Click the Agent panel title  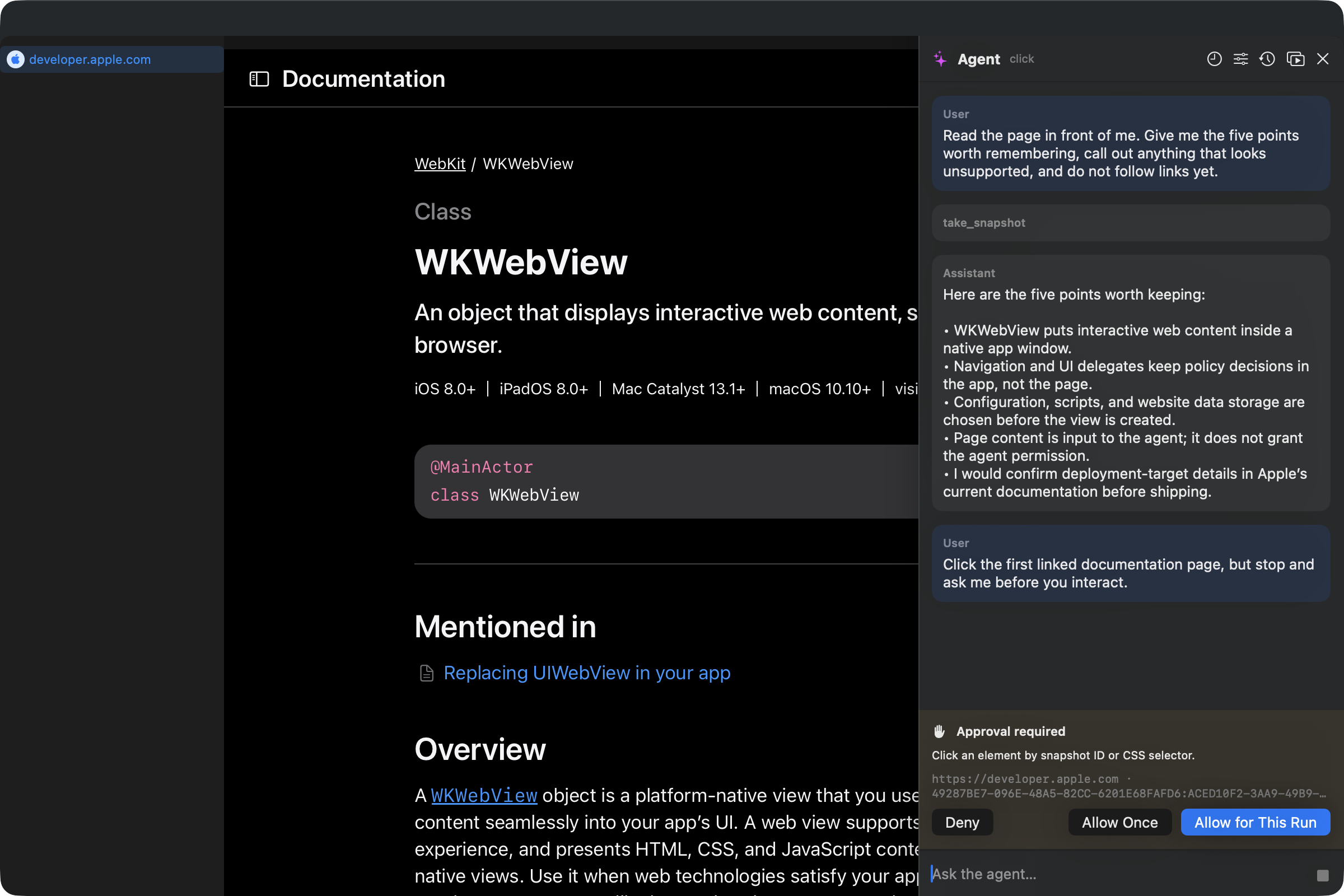[x=979, y=59]
